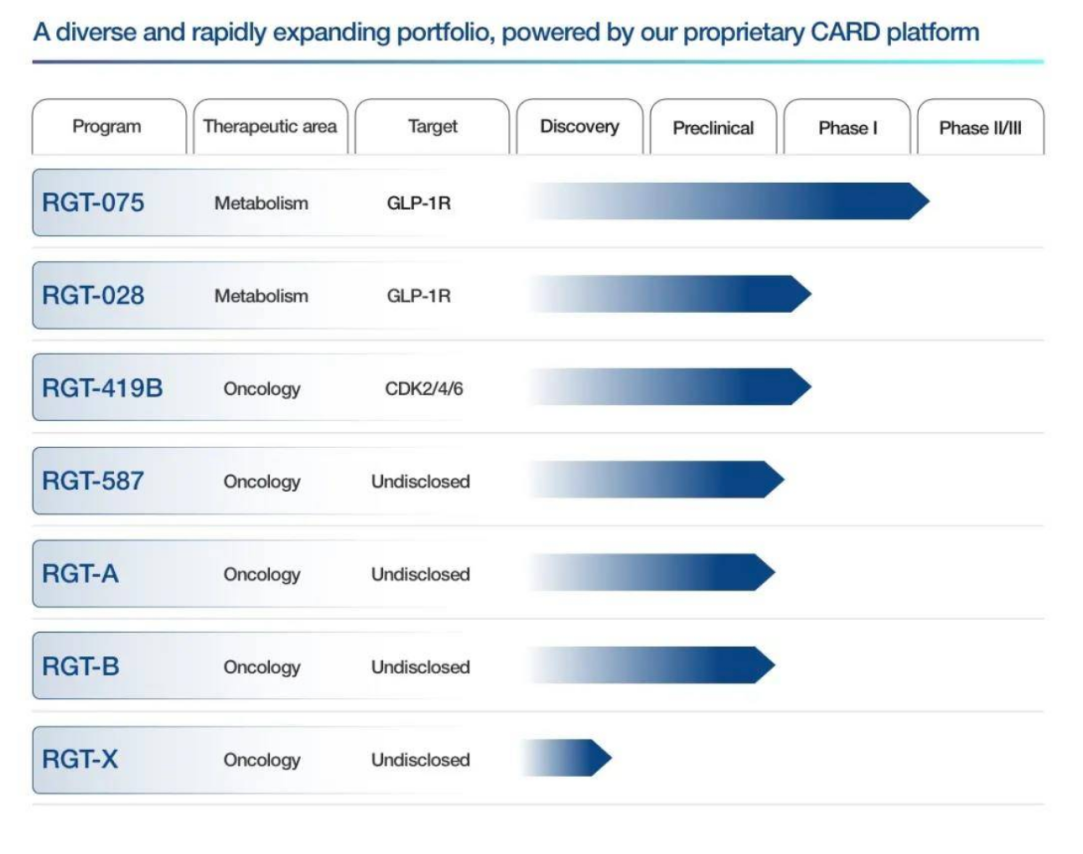Select the Program column header tab
Screen dimensions: 1083x854
coord(107,127)
